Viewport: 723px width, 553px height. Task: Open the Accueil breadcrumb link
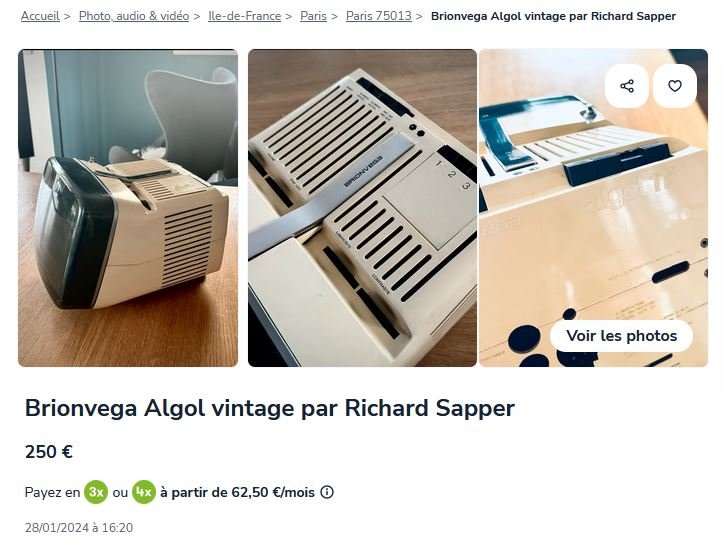coord(40,16)
